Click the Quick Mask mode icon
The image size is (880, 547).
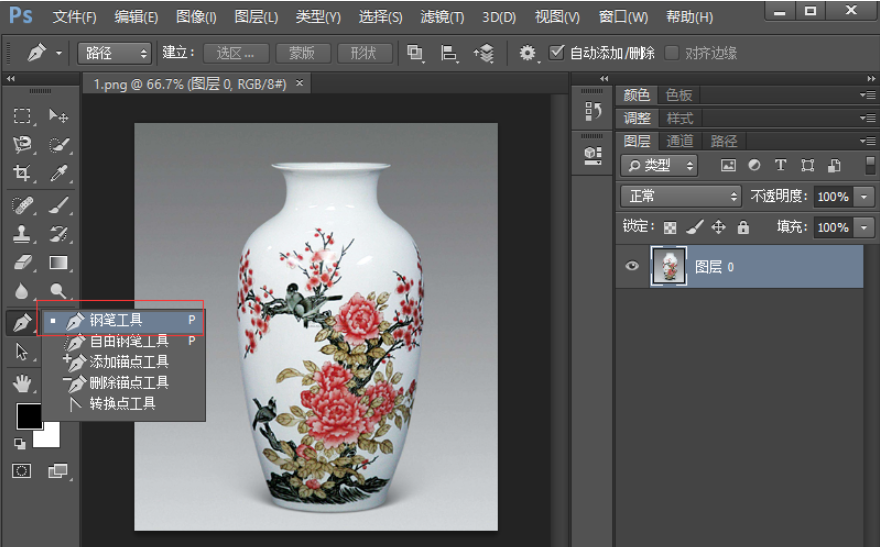click(x=22, y=470)
